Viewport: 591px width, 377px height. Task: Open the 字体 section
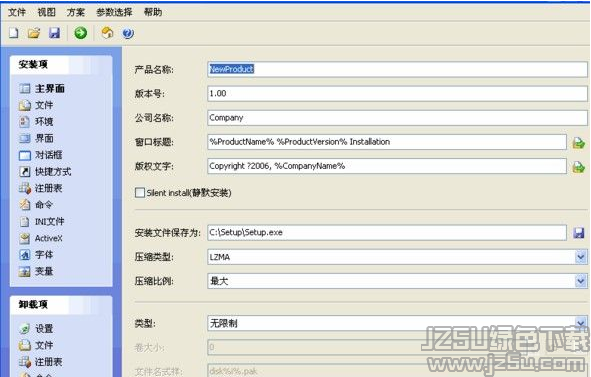(x=36, y=255)
